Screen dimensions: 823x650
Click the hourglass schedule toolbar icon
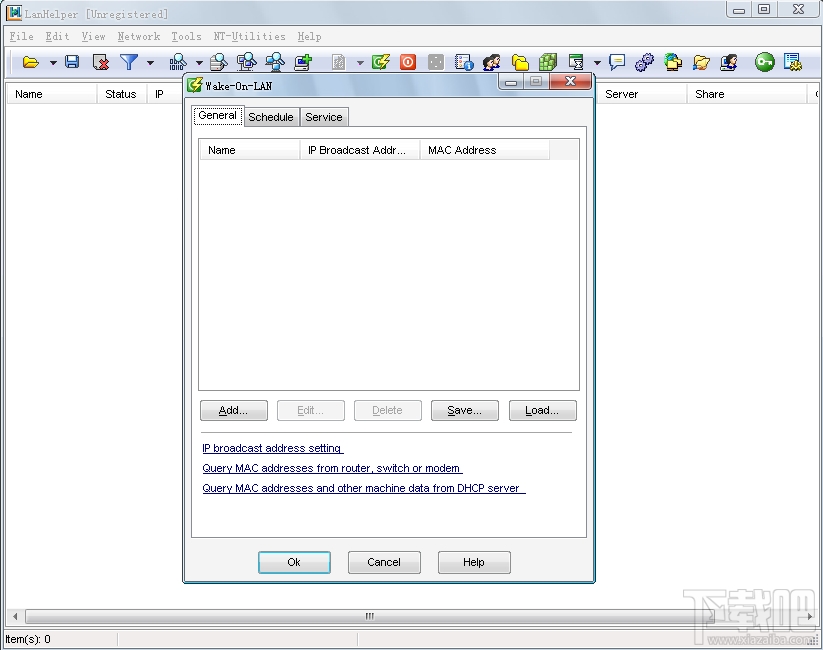point(575,62)
